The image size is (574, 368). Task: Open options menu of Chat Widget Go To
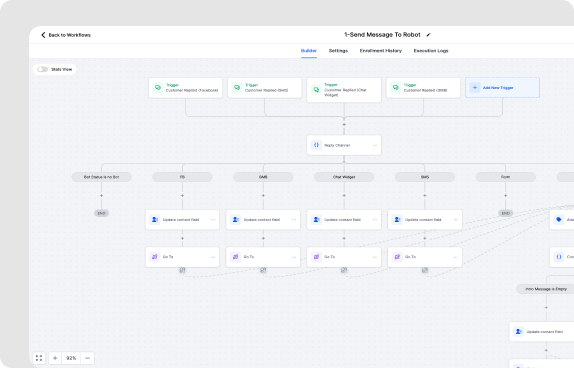tap(375, 257)
